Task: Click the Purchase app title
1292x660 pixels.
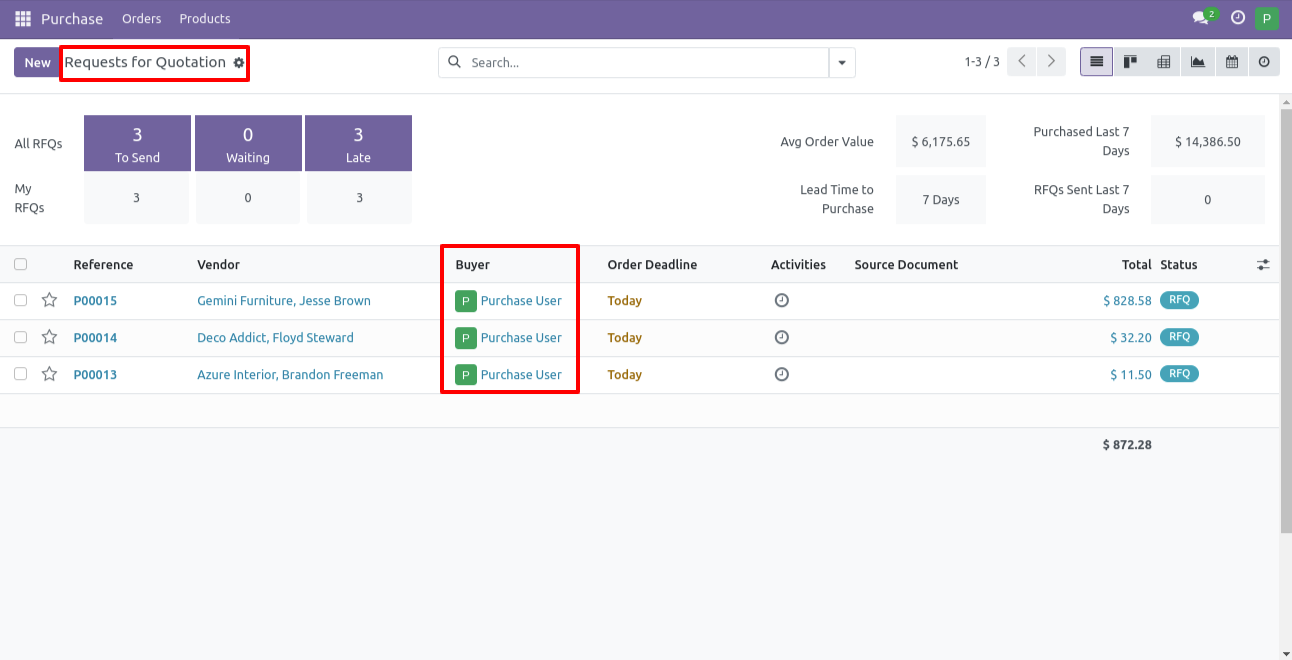Action: 72,19
